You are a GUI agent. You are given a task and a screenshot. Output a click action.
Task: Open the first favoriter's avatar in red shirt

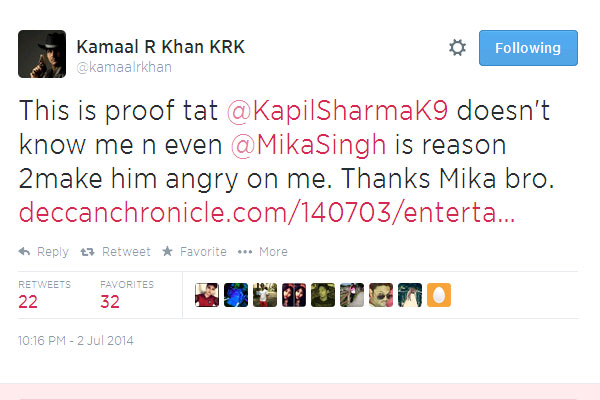coord(206,295)
